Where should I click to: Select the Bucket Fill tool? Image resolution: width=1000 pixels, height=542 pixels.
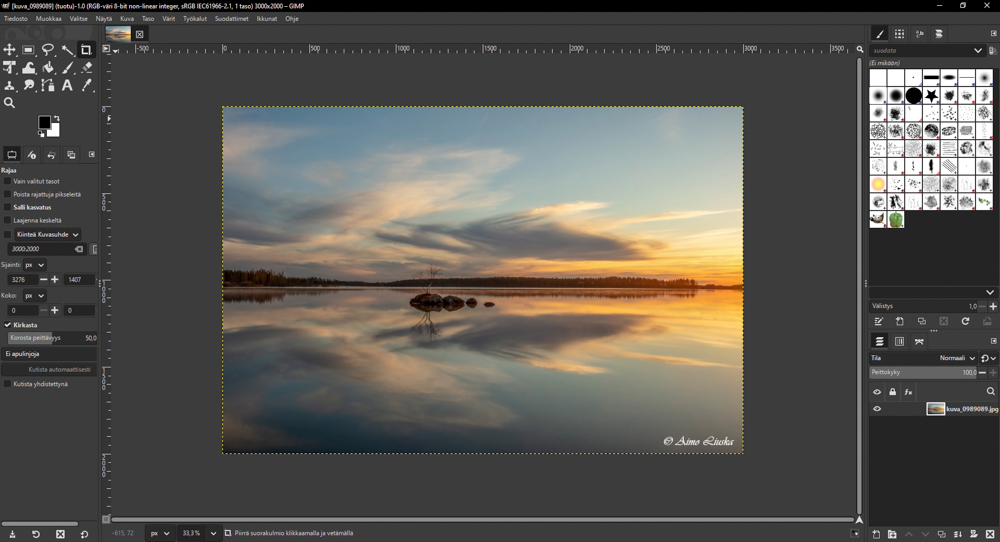click(x=48, y=68)
